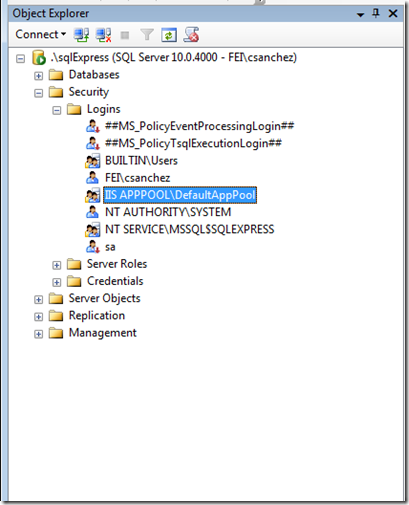The image size is (409, 505).
Task: Click the Security folder icon
Action: pyautogui.click(x=56, y=92)
